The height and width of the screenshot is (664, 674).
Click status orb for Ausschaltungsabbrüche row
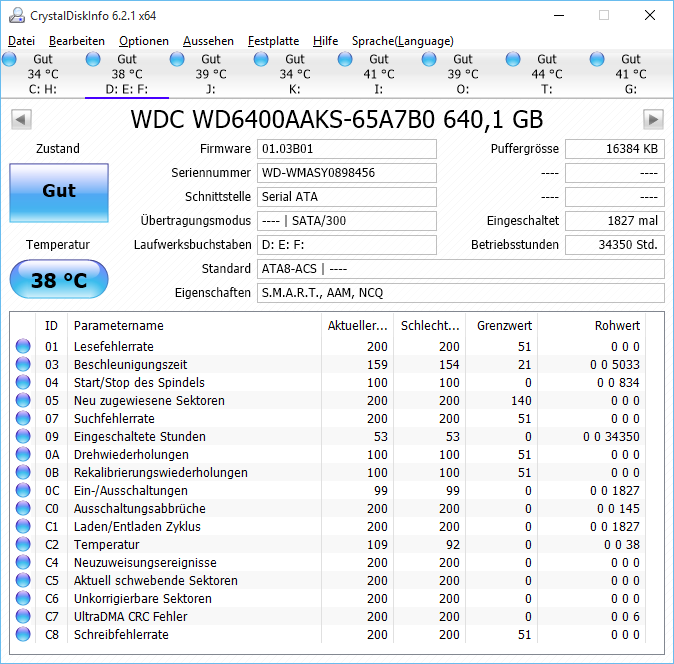click(23, 508)
